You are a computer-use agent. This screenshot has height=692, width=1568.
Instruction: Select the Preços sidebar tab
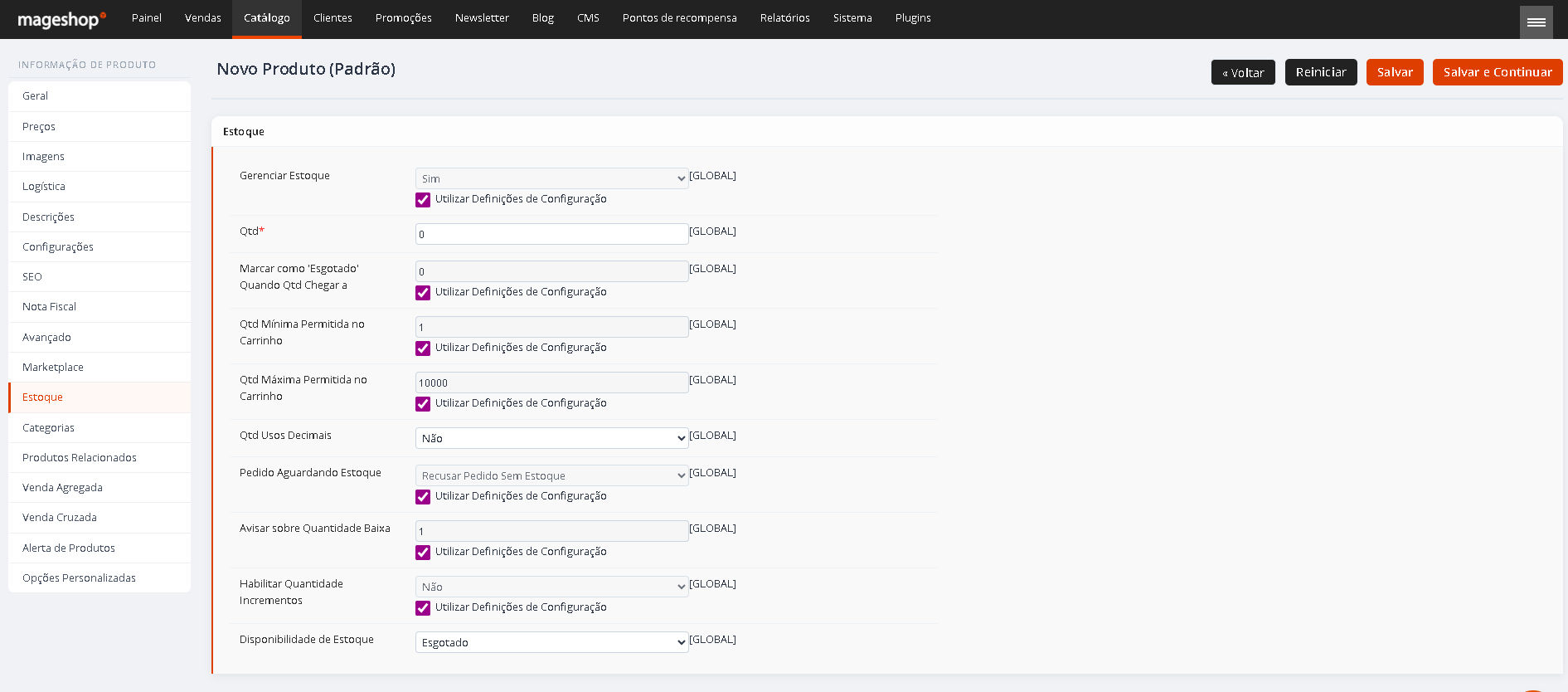pyautogui.click(x=100, y=126)
